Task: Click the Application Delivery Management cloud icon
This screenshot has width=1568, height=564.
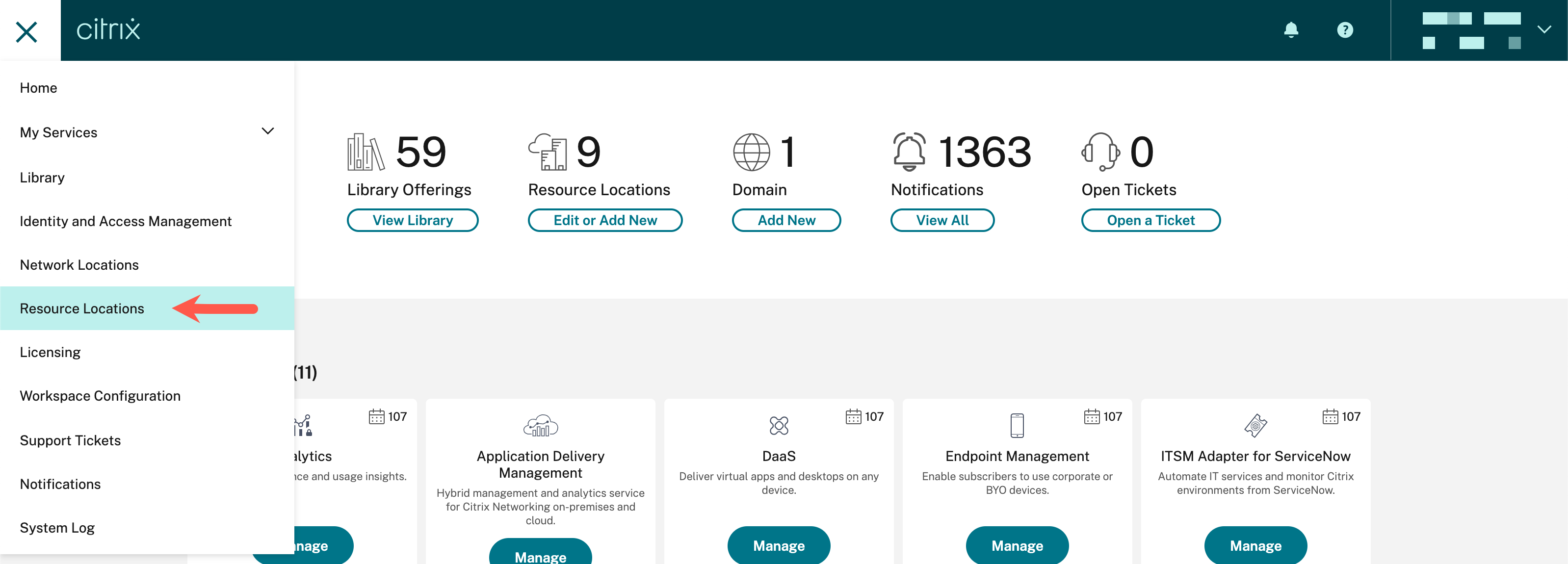Action: (540, 425)
